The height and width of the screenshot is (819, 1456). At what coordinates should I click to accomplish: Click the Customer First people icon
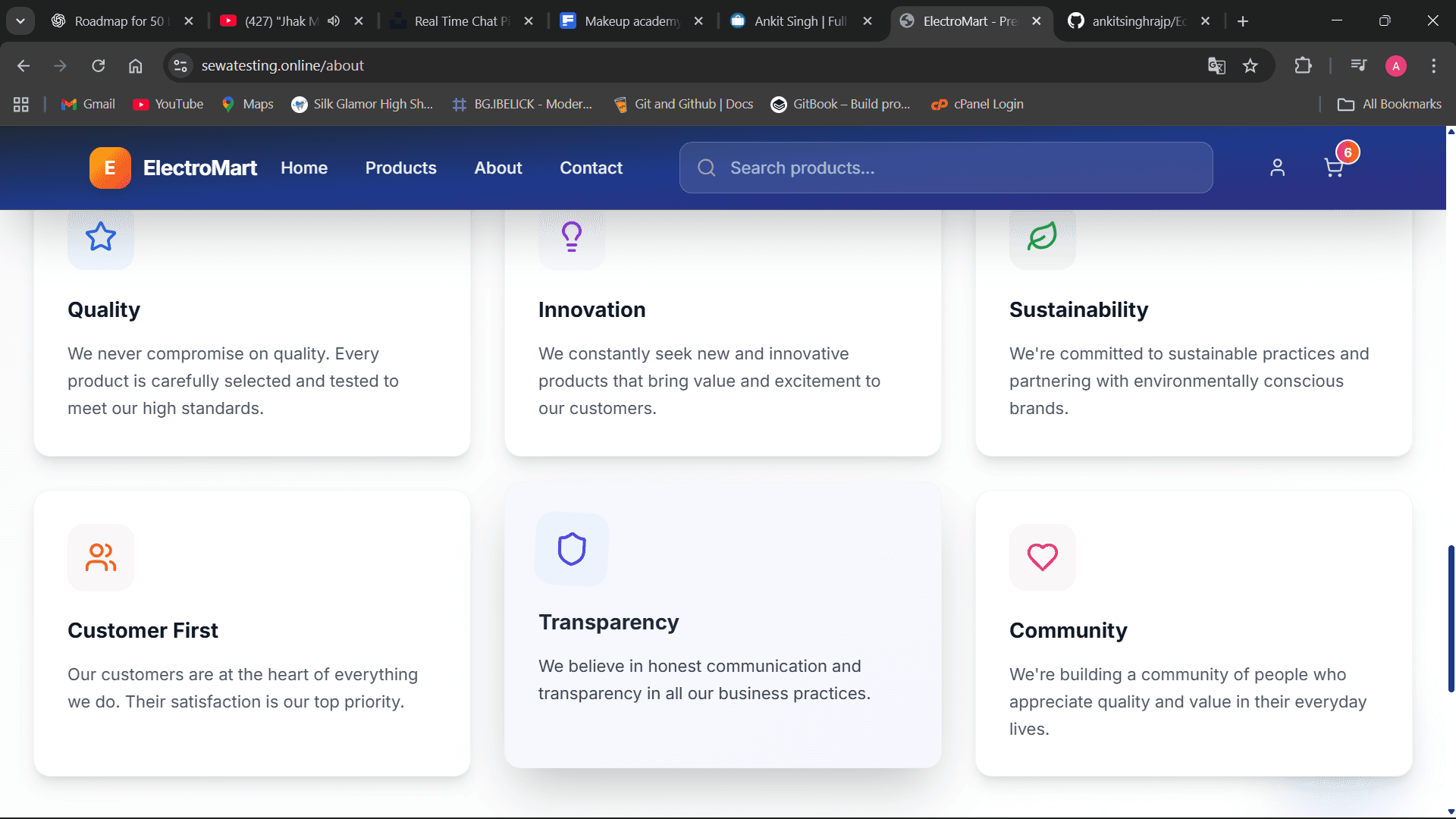click(x=101, y=557)
